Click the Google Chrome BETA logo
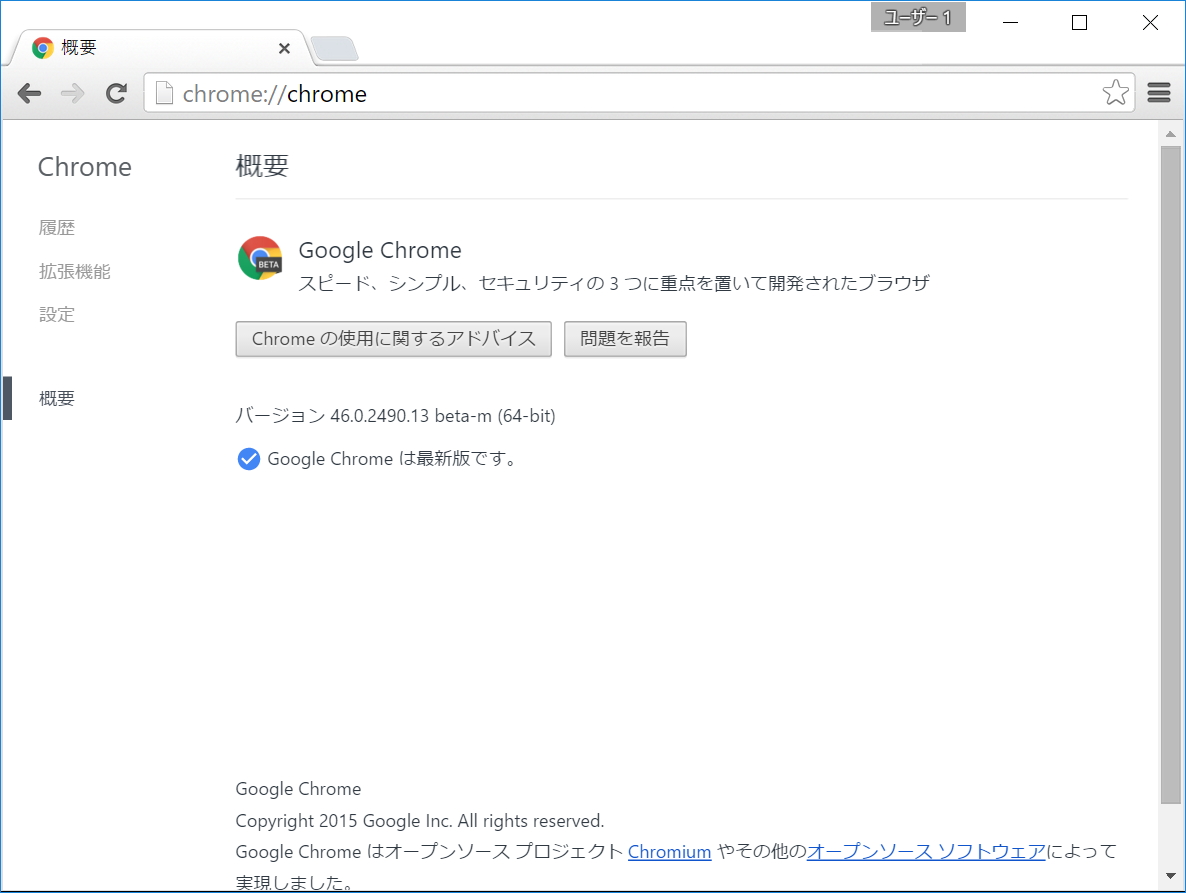This screenshot has width=1186, height=893. pos(260,258)
